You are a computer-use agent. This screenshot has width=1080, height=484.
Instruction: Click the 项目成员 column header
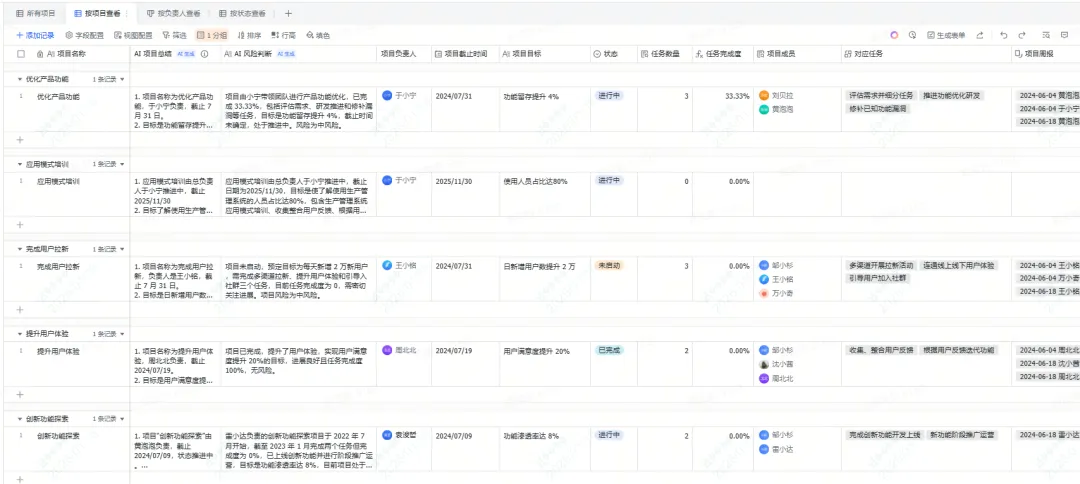click(797, 54)
